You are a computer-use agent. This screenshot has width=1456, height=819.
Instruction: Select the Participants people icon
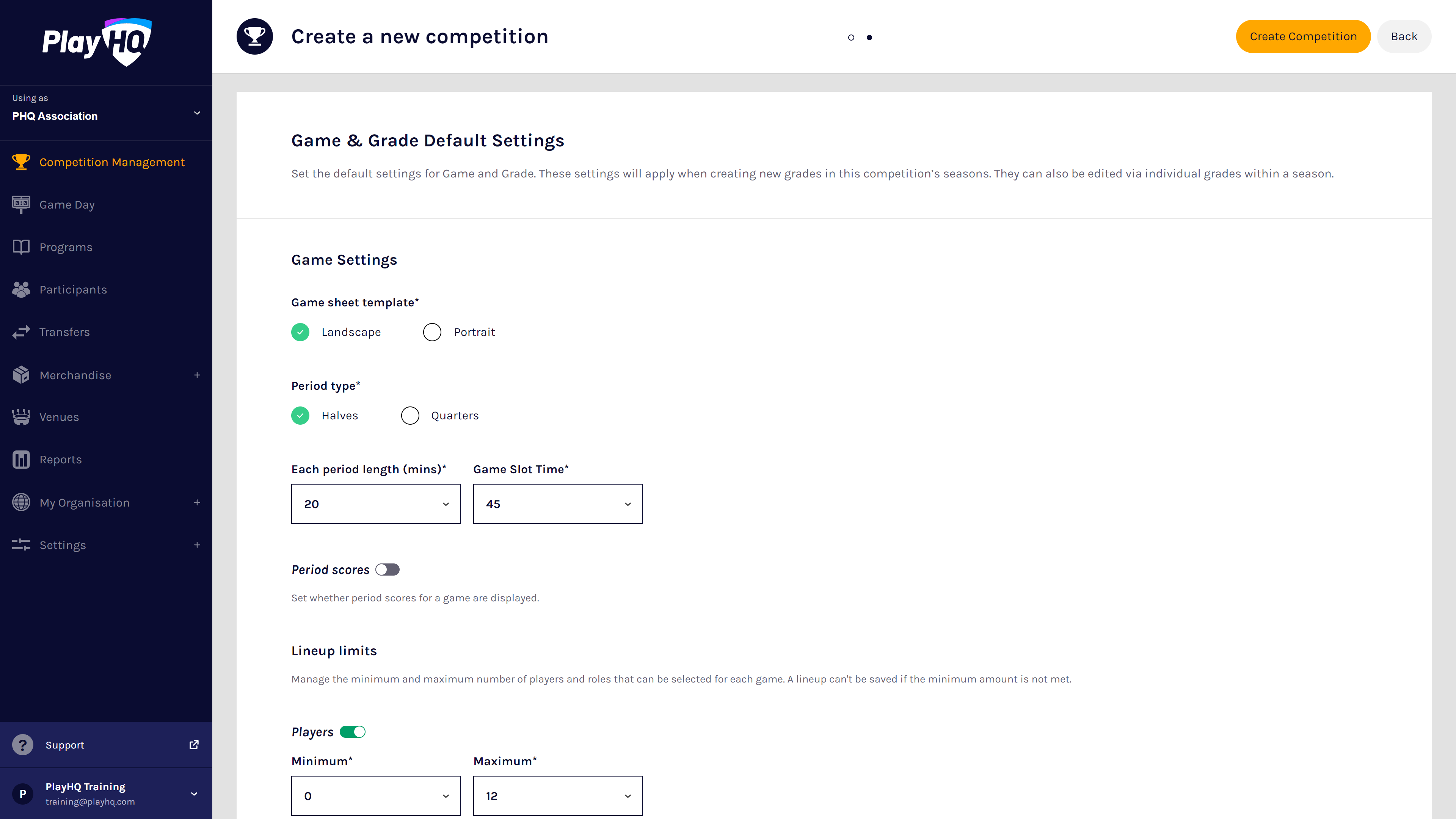click(x=21, y=289)
